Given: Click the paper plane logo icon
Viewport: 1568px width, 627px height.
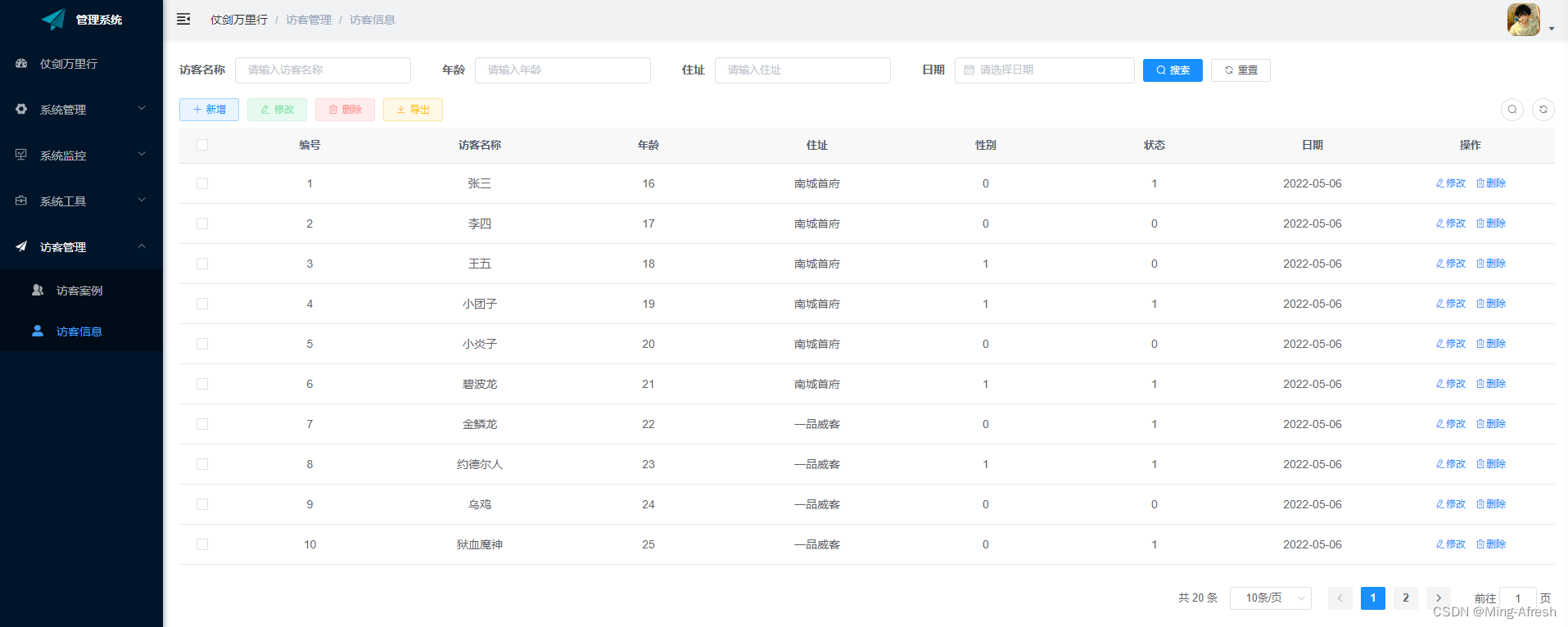Looking at the screenshot, I should pyautogui.click(x=53, y=19).
